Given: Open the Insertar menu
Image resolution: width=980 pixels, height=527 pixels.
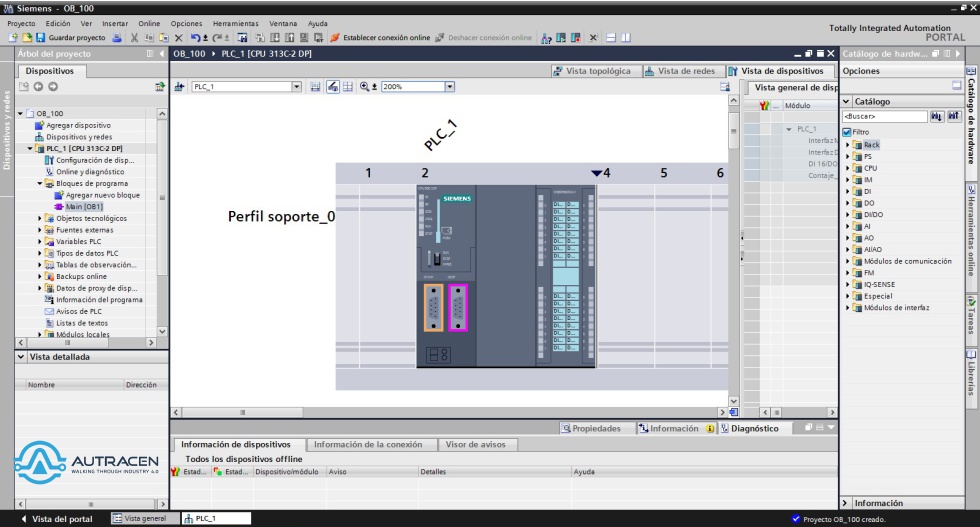Looking at the screenshot, I should click(x=115, y=23).
